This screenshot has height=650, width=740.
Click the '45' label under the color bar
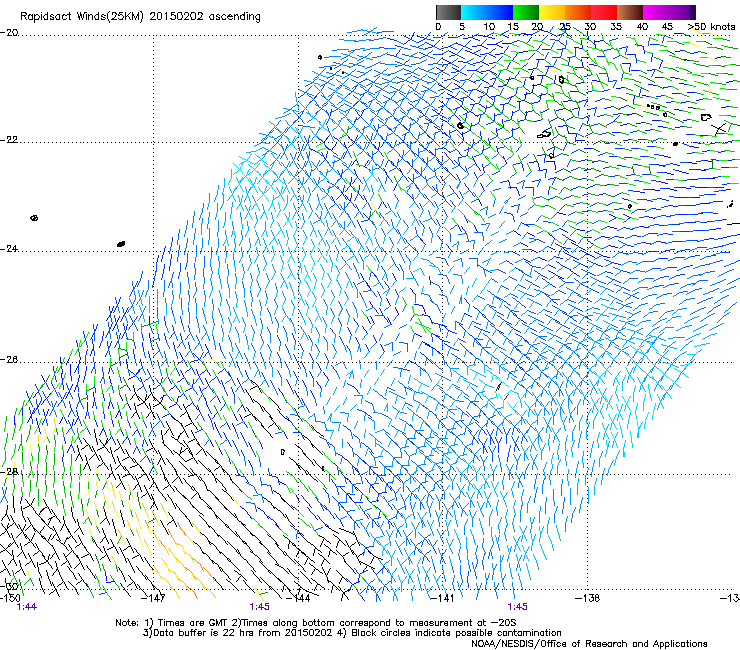(667, 27)
